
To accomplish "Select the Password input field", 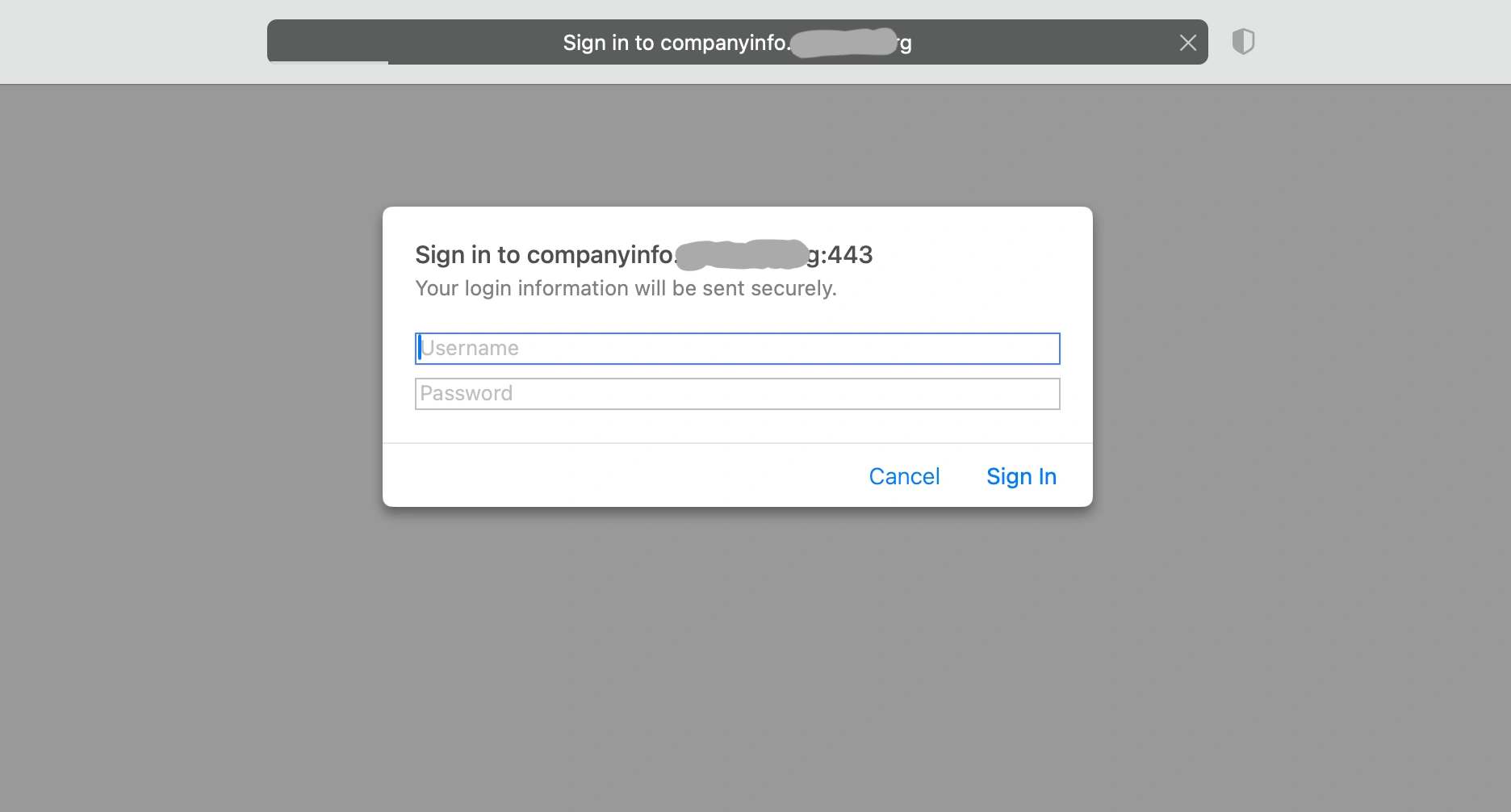I will point(737,394).
